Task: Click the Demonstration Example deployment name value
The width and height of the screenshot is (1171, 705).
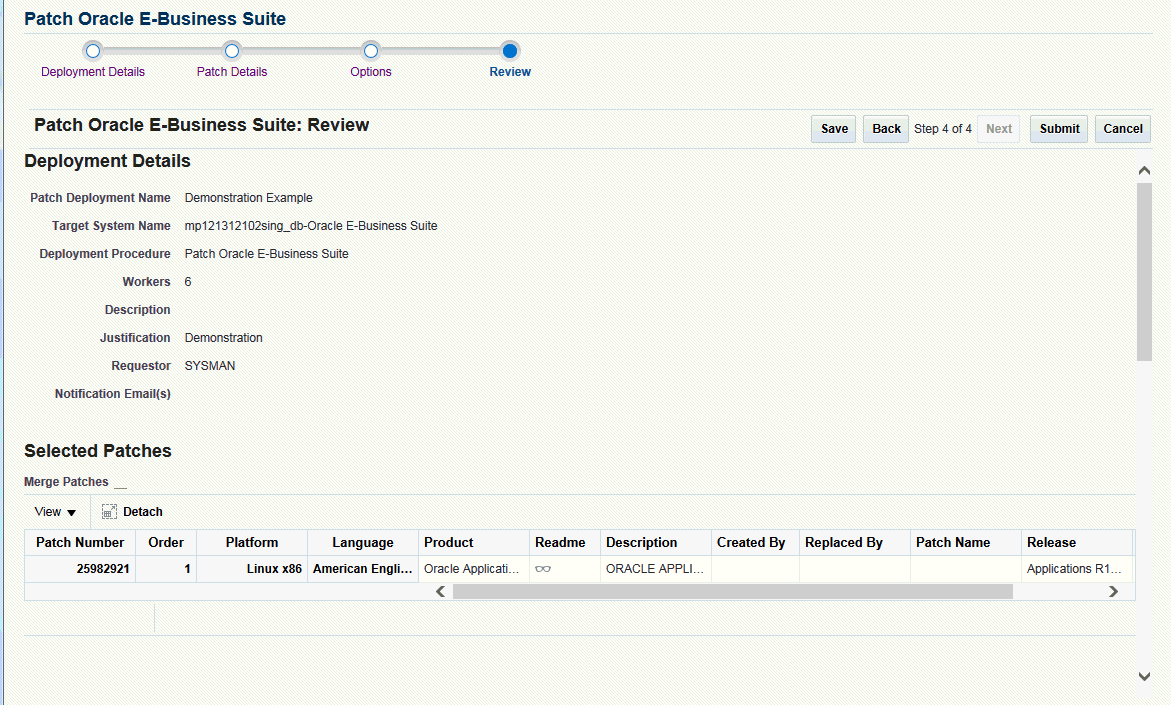Action: pyautogui.click(x=249, y=198)
